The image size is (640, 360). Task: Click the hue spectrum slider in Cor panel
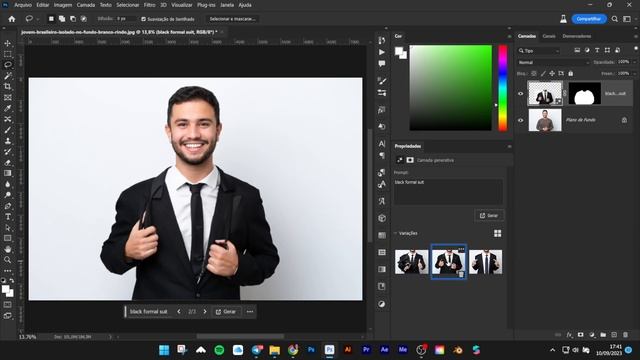tap(503, 88)
